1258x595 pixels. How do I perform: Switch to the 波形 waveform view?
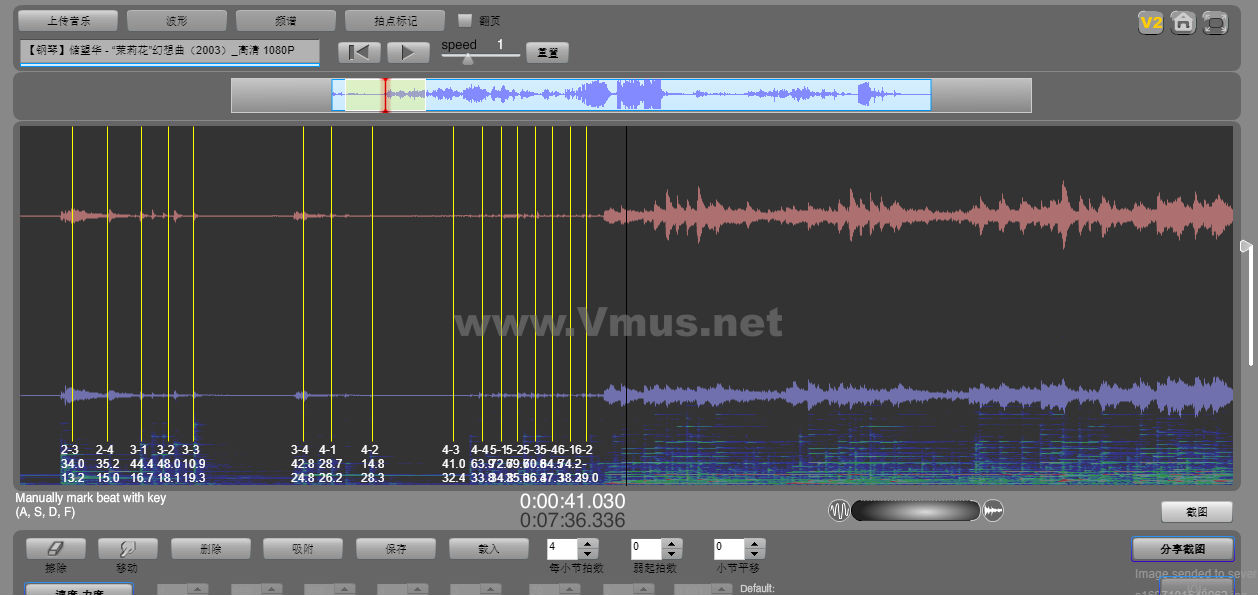(x=177, y=21)
